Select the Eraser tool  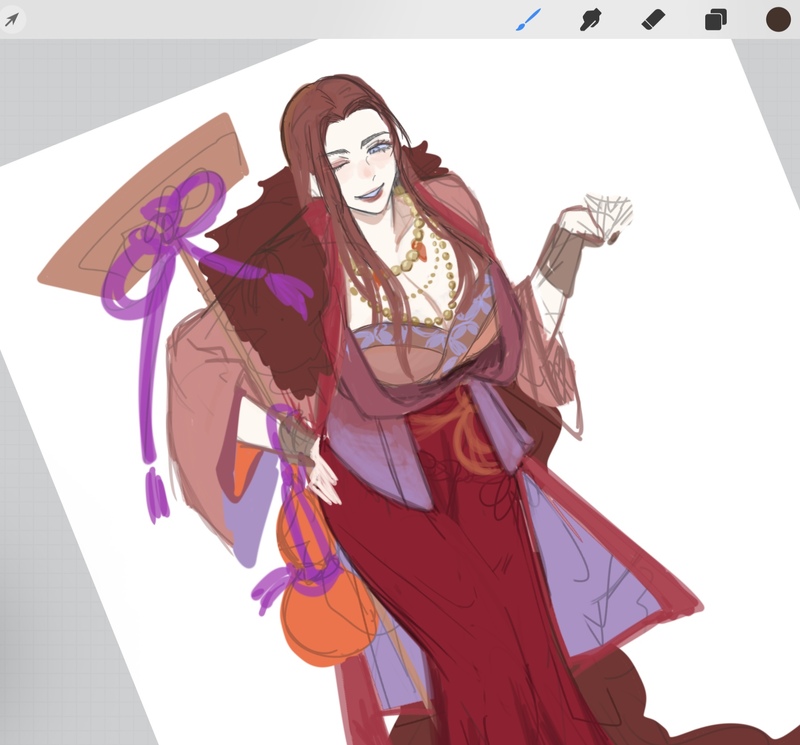coord(652,19)
